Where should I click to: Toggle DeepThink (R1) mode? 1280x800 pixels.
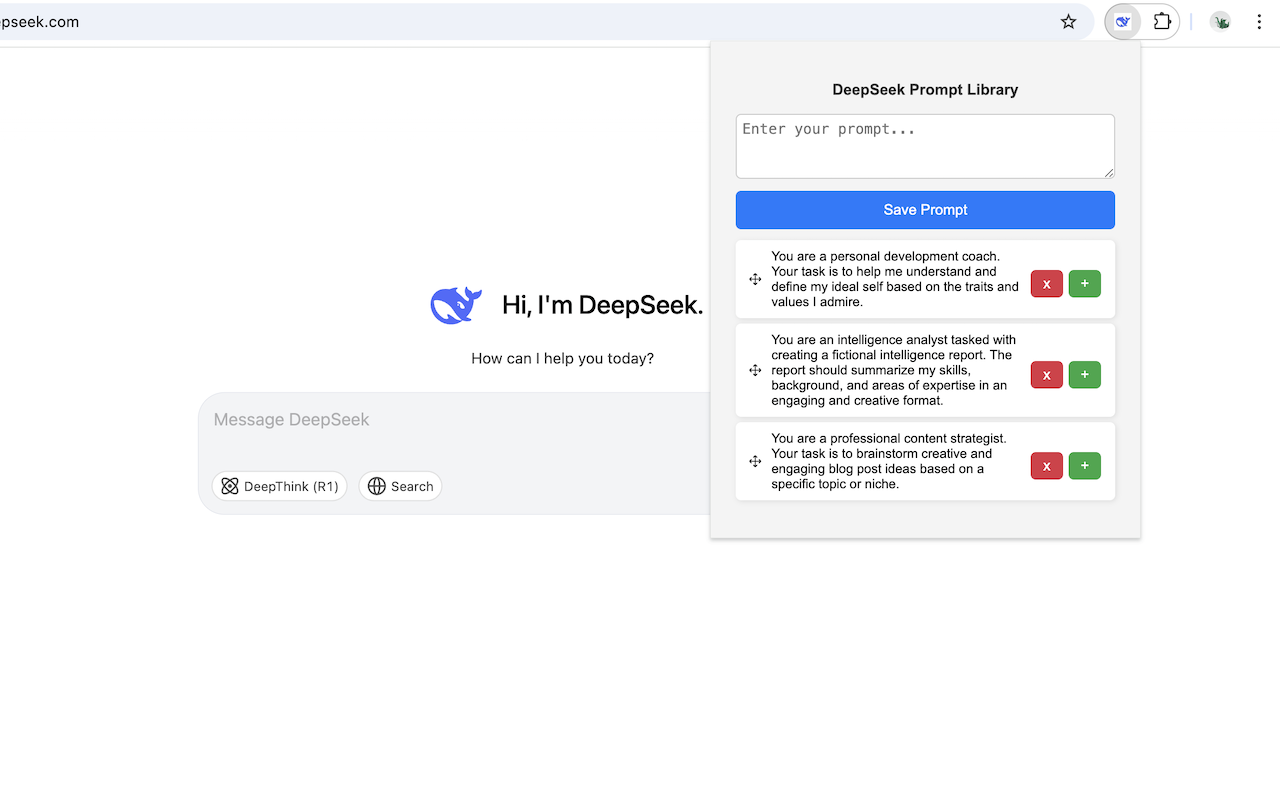280,486
